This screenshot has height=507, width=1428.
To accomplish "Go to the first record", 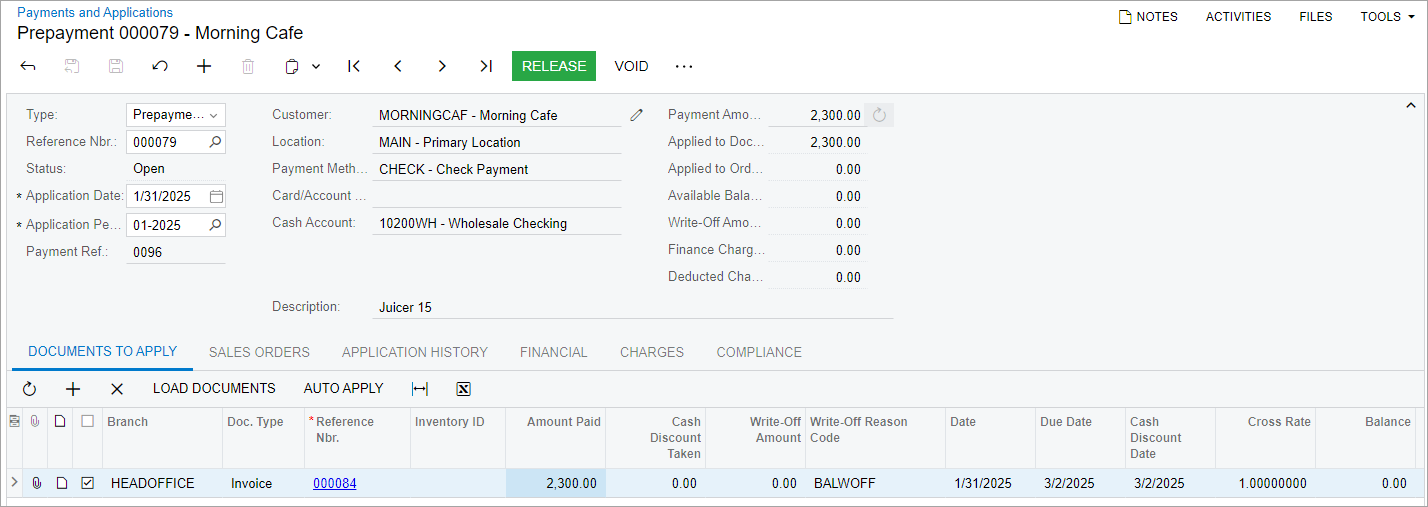I will [354, 66].
